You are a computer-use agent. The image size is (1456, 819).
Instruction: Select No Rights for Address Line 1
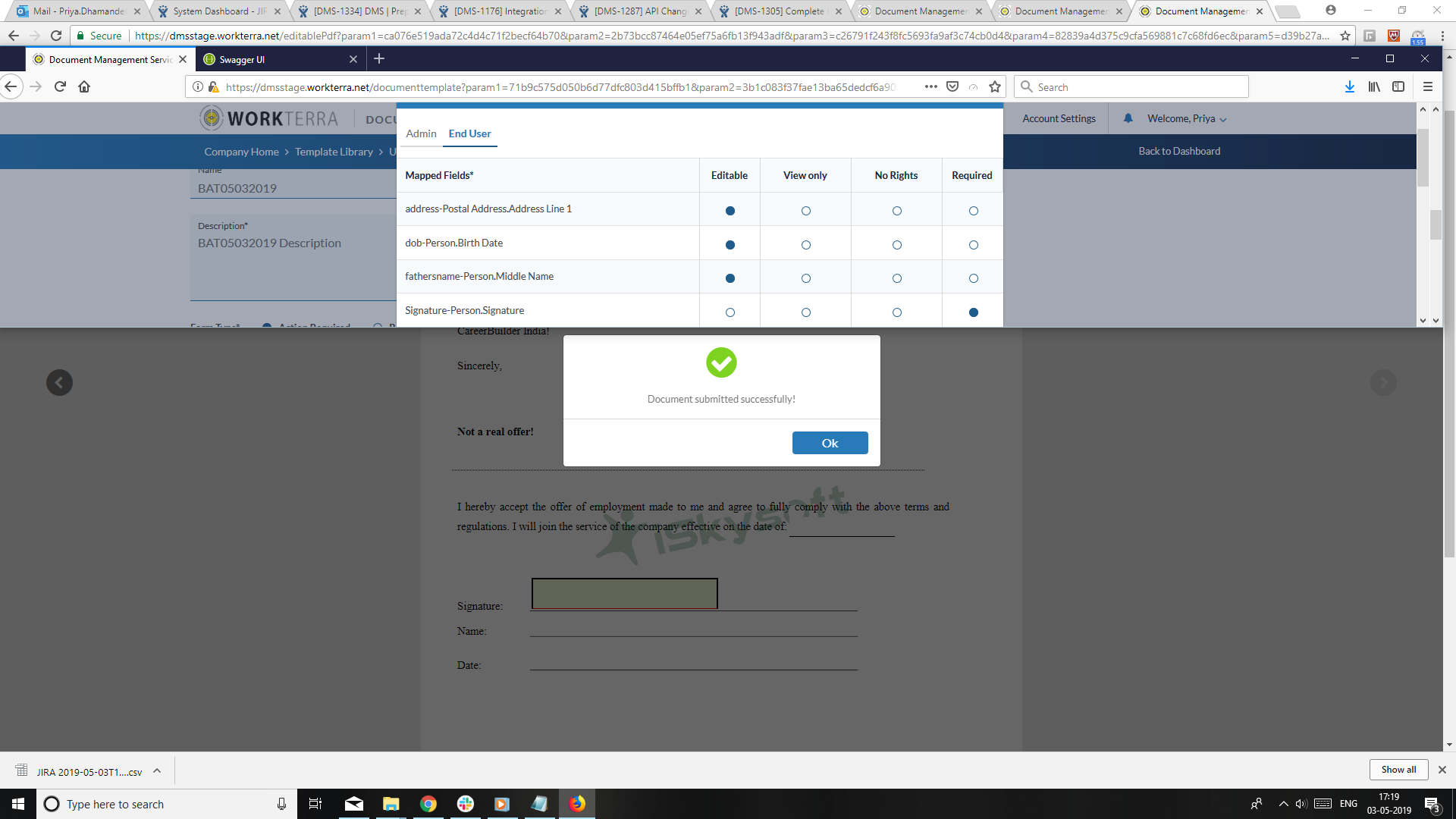click(896, 211)
